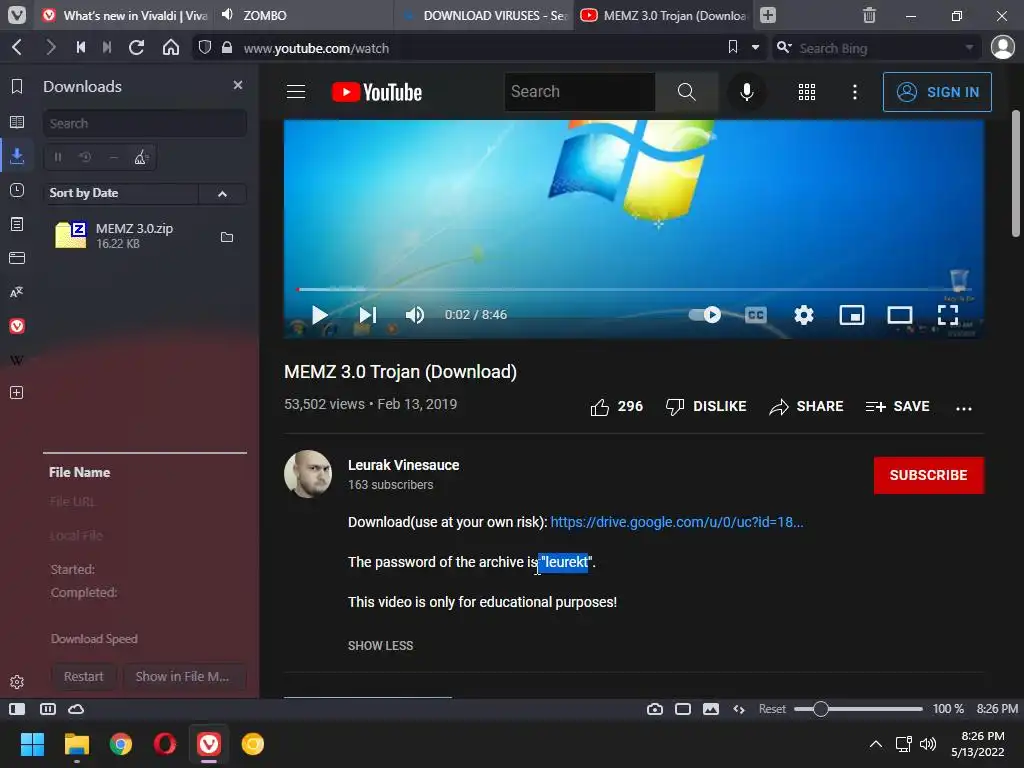Go back with the Back arrow

point(18,47)
